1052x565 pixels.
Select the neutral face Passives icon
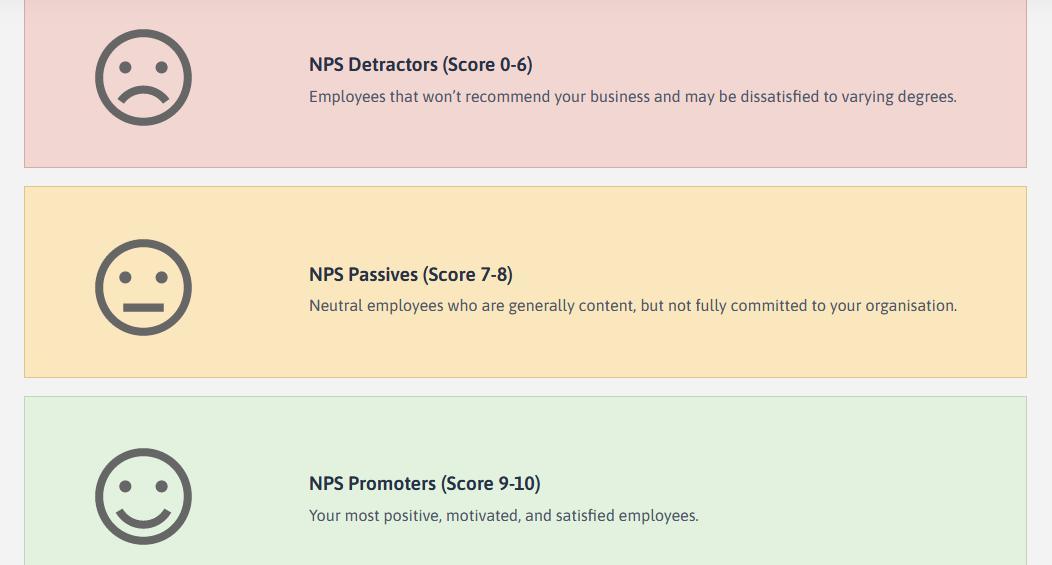pos(144,287)
